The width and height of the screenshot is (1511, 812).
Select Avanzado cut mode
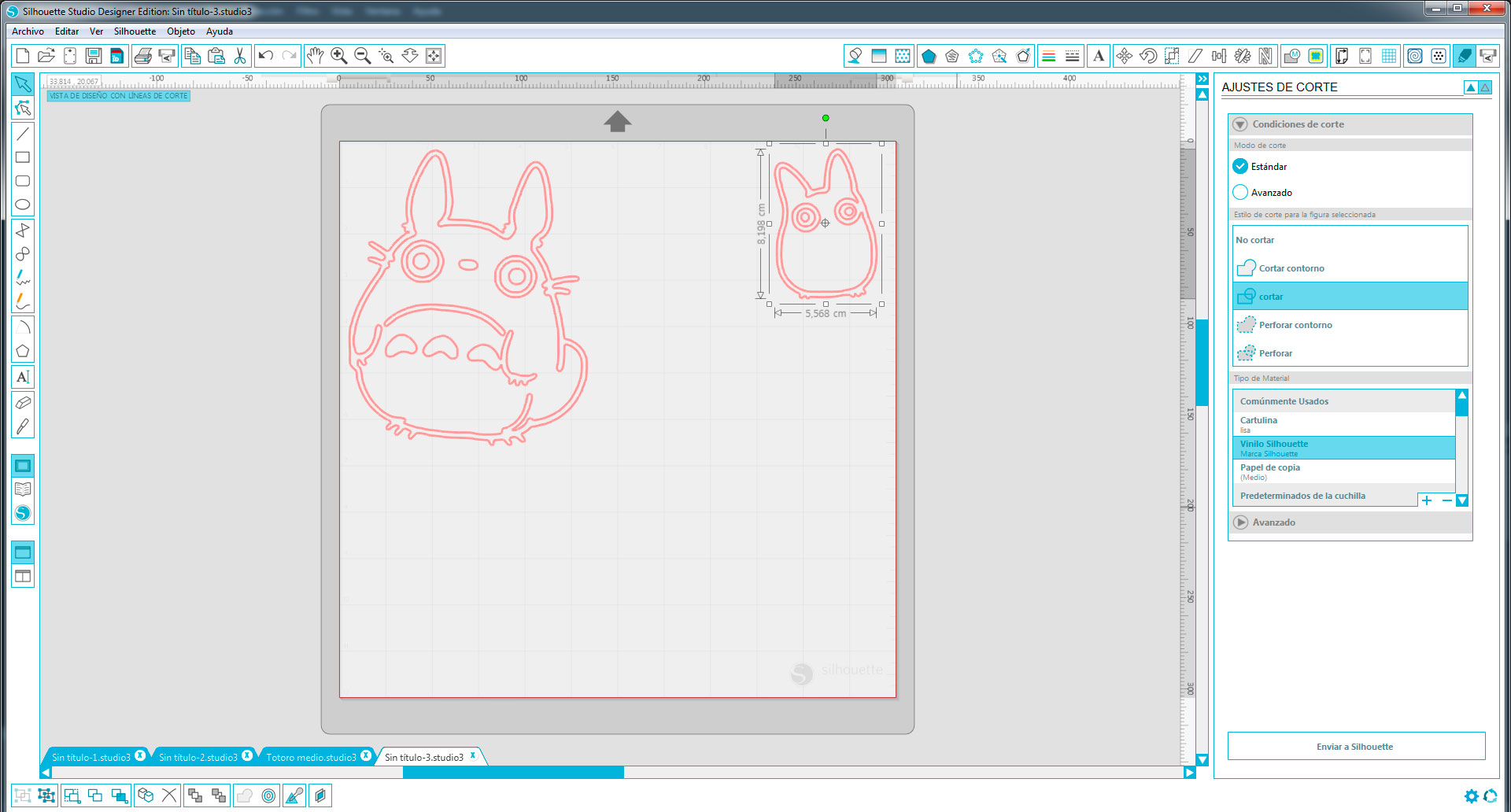[x=1240, y=192]
